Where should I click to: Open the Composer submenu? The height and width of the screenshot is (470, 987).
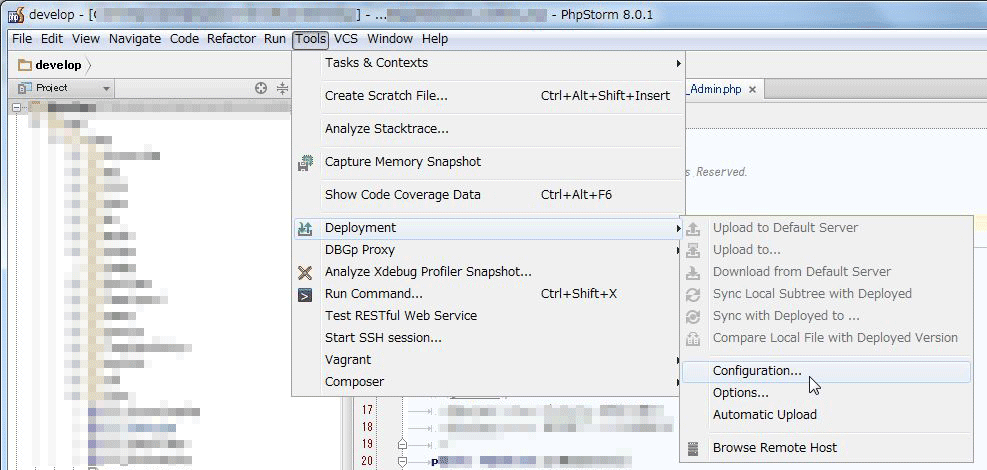click(488, 383)
